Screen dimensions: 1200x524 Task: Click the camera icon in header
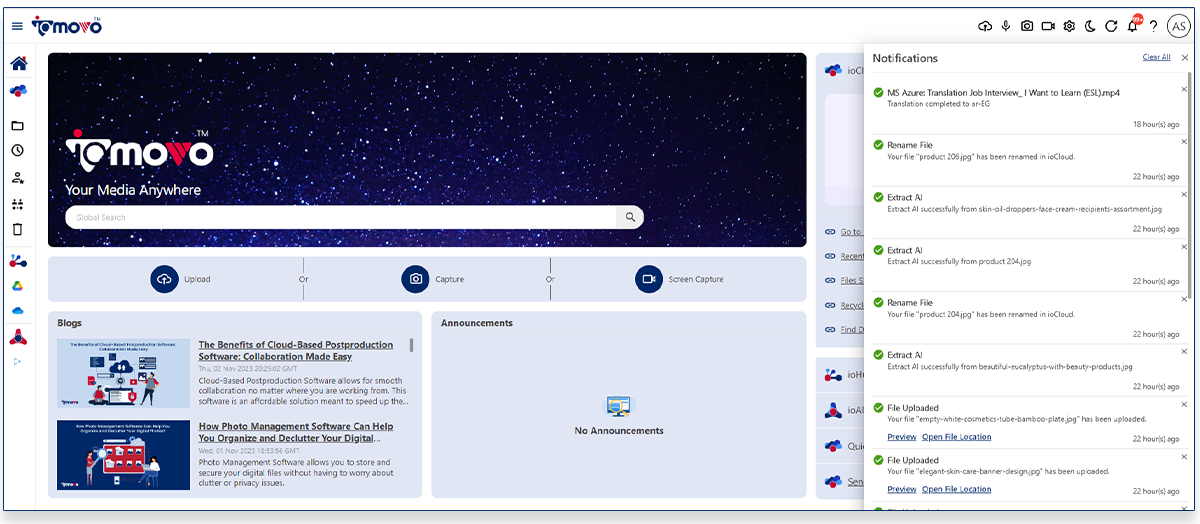point(1027,26)
